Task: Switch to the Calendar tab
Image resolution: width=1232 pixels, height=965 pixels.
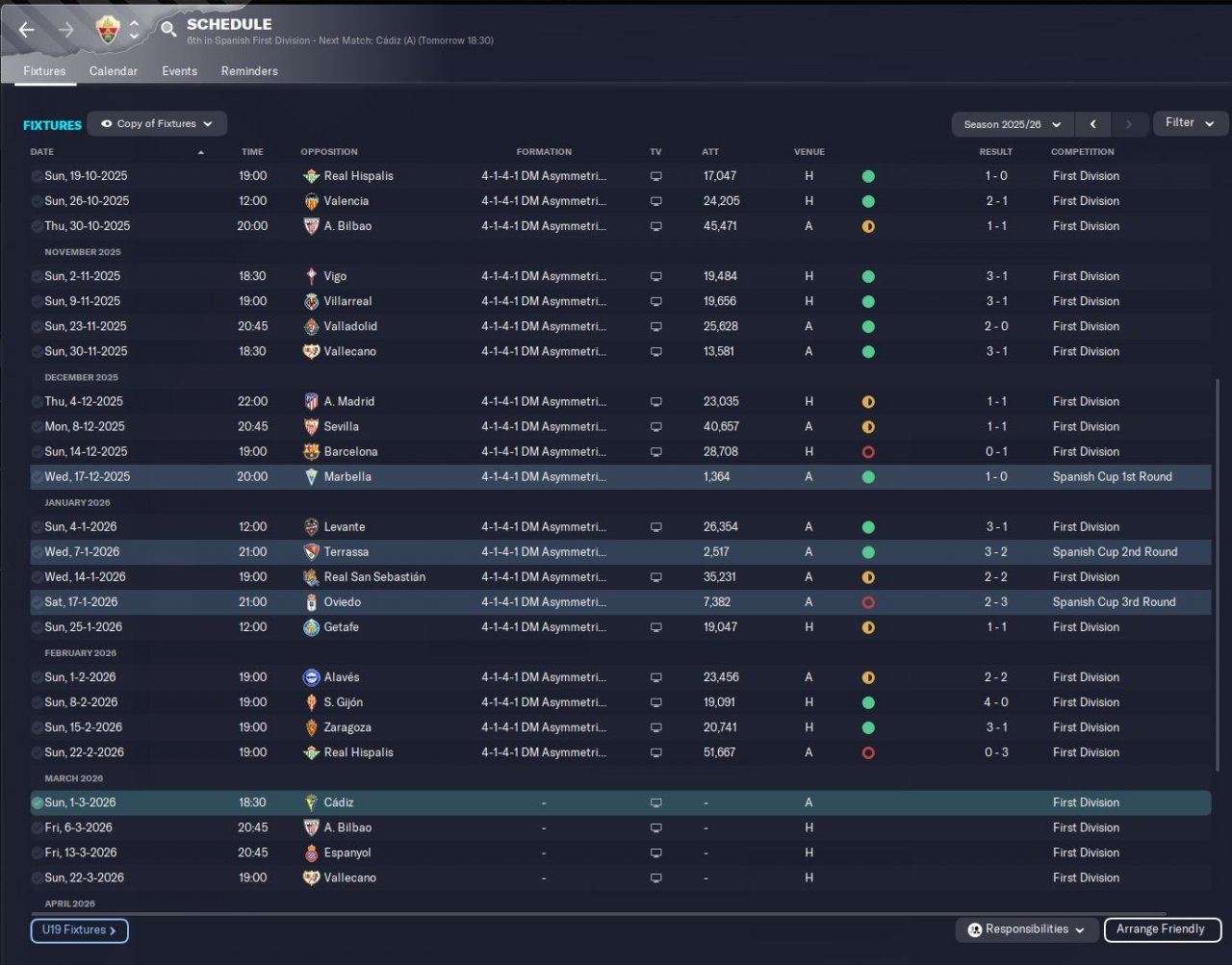Action: pyautogui.click(x=114, y=71)
